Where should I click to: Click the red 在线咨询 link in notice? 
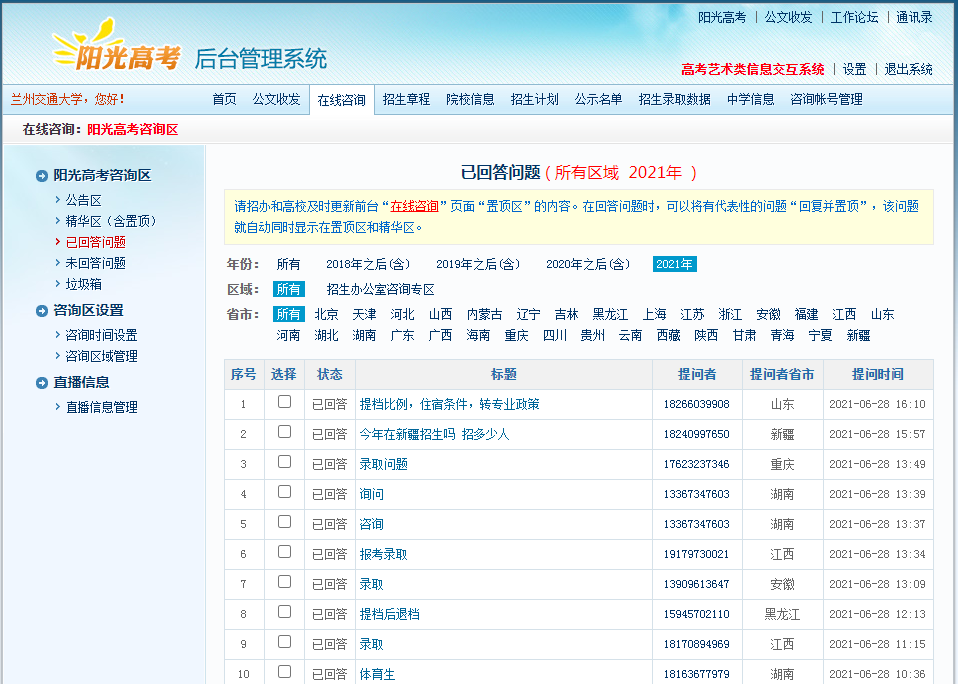pos(414,206)
